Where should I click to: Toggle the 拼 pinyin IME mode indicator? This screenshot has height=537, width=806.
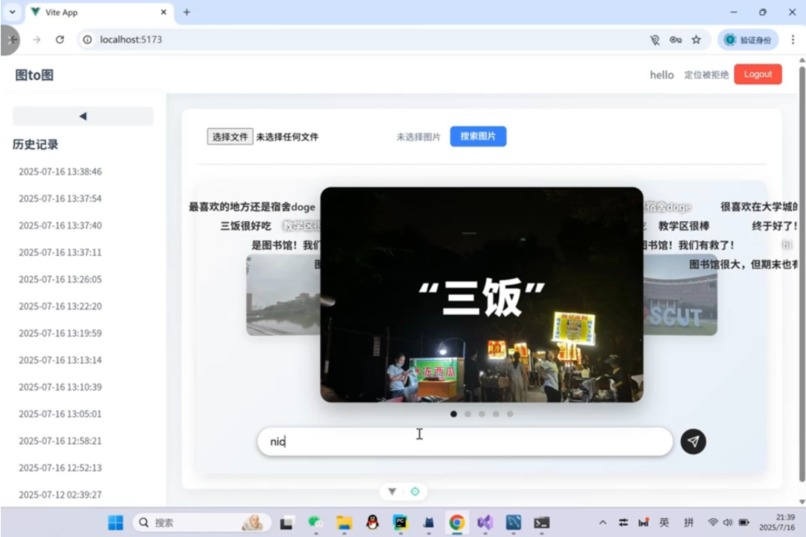689,523
